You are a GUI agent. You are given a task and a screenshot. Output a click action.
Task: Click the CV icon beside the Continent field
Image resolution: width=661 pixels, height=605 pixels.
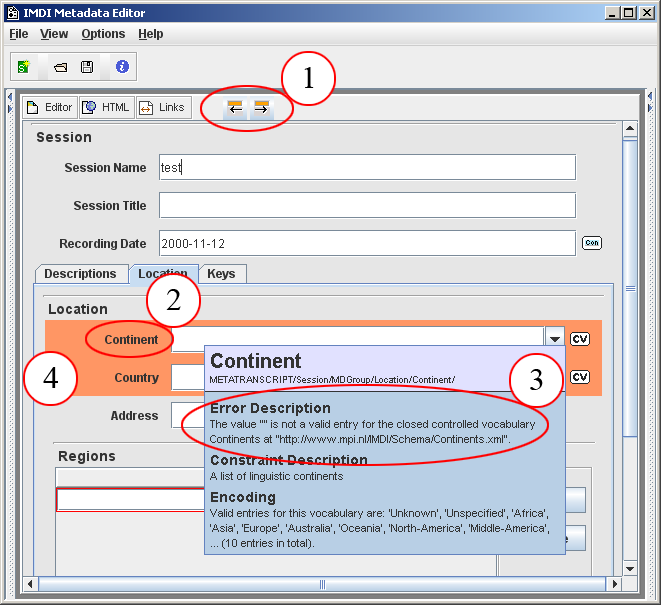(x=580, y=339)
